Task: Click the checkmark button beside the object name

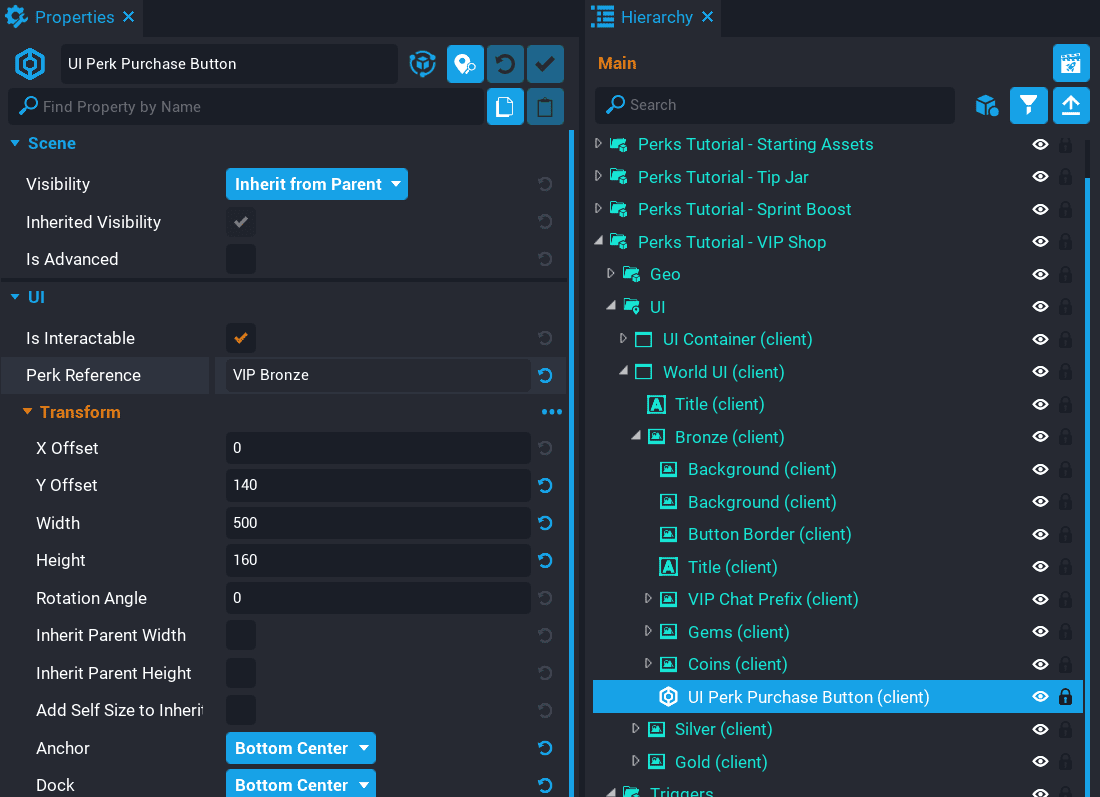Action: pyautogui.click(x=545, y=64)
